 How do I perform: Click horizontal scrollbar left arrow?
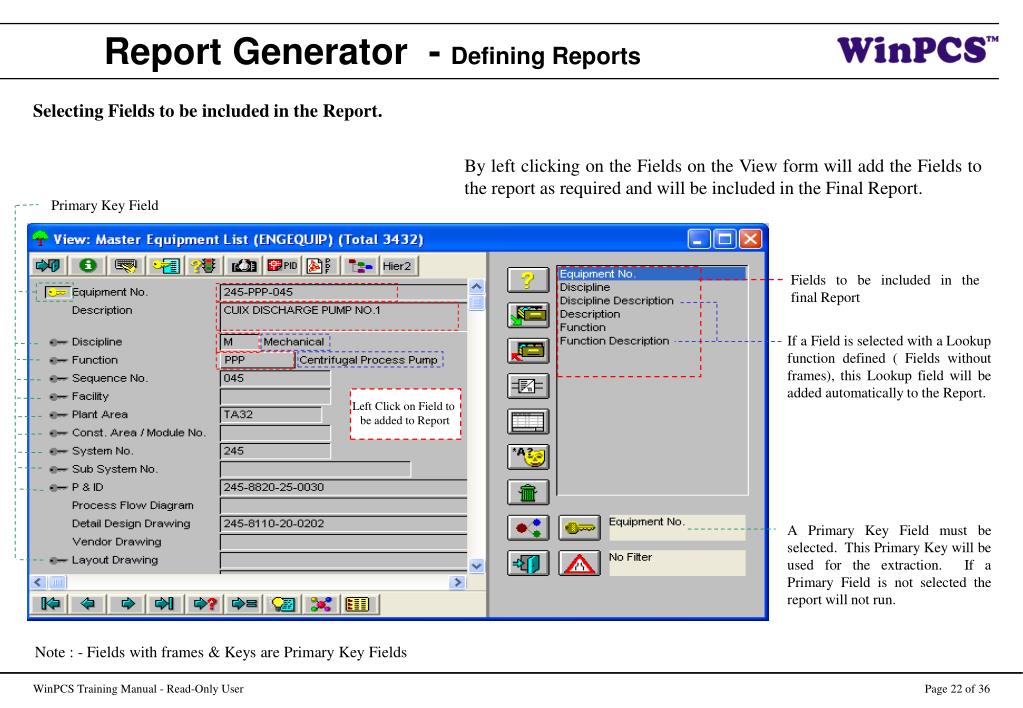[x=38, y=582]
